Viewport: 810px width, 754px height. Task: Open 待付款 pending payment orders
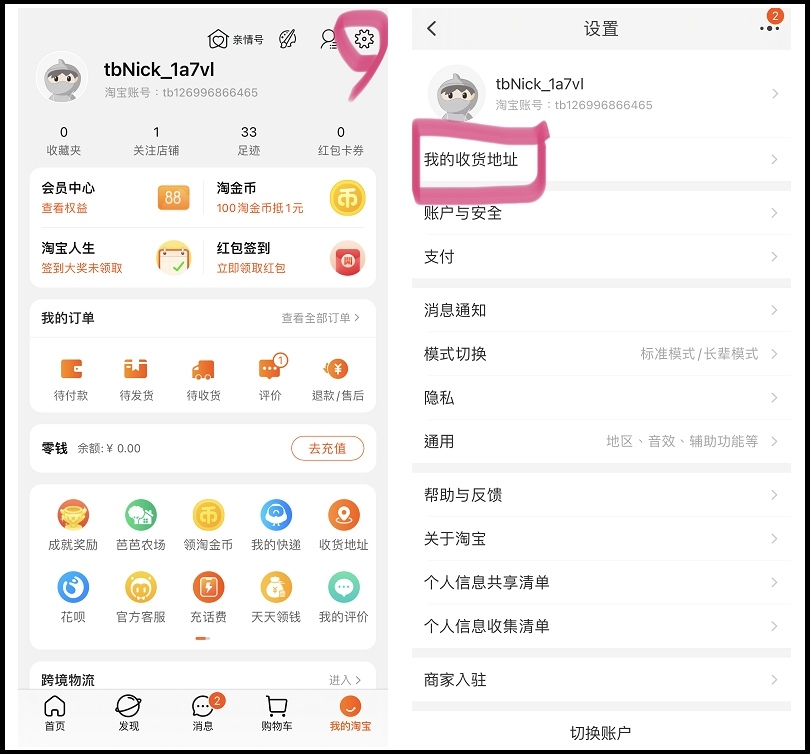[71, 380]
